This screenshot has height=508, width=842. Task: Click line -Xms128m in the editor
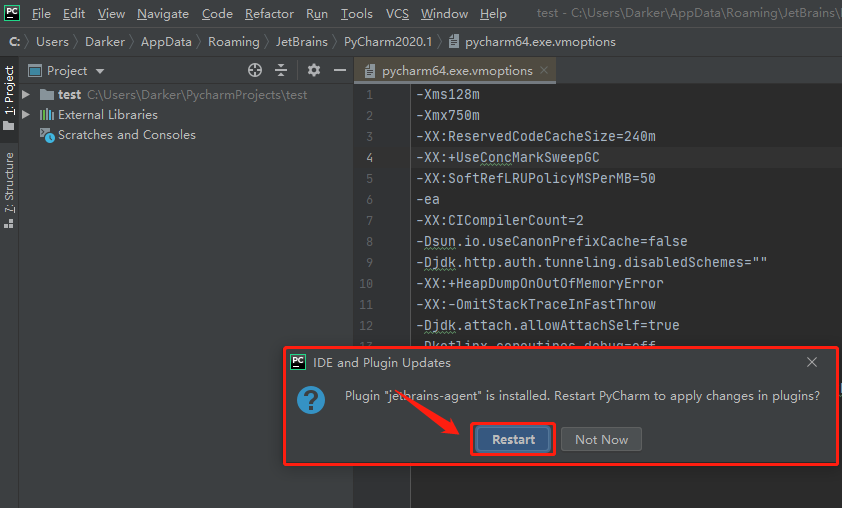click(x=448, y=95)
